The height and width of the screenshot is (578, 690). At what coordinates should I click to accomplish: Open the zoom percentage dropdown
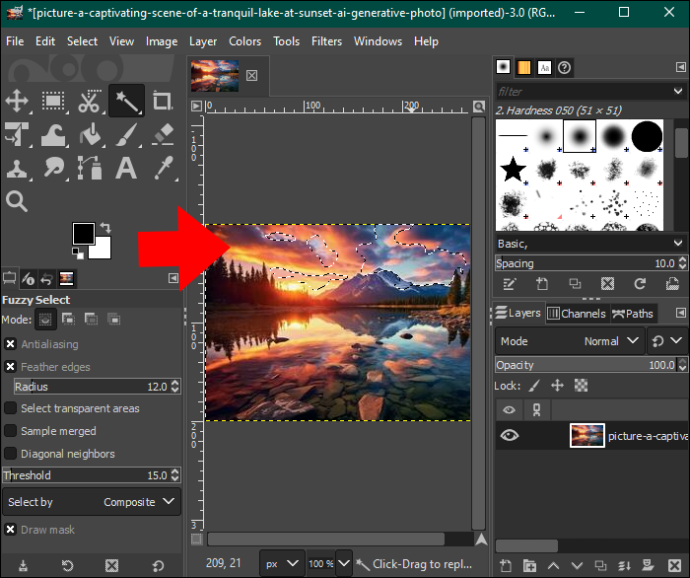344,563
